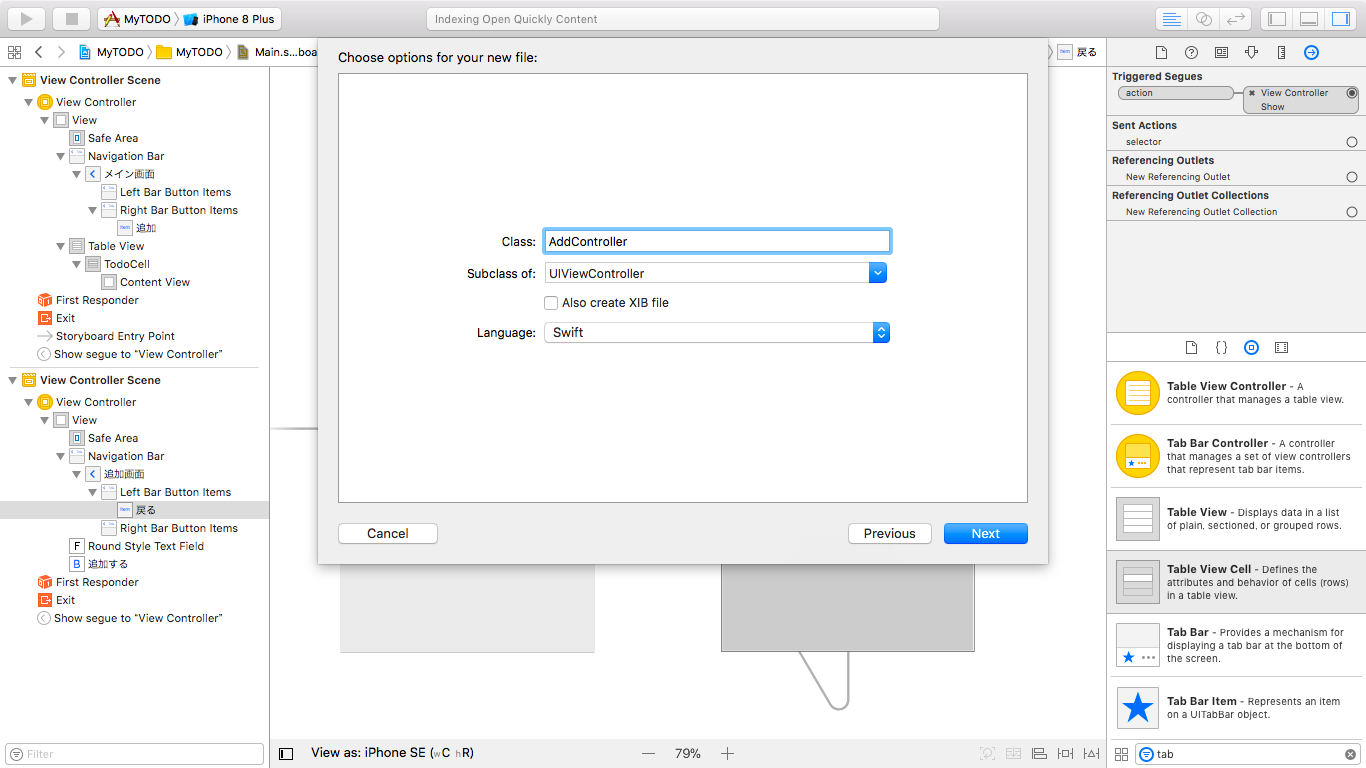Hide the Navigator panel
Viewport: 1366px width, 768px height.
1276,18
